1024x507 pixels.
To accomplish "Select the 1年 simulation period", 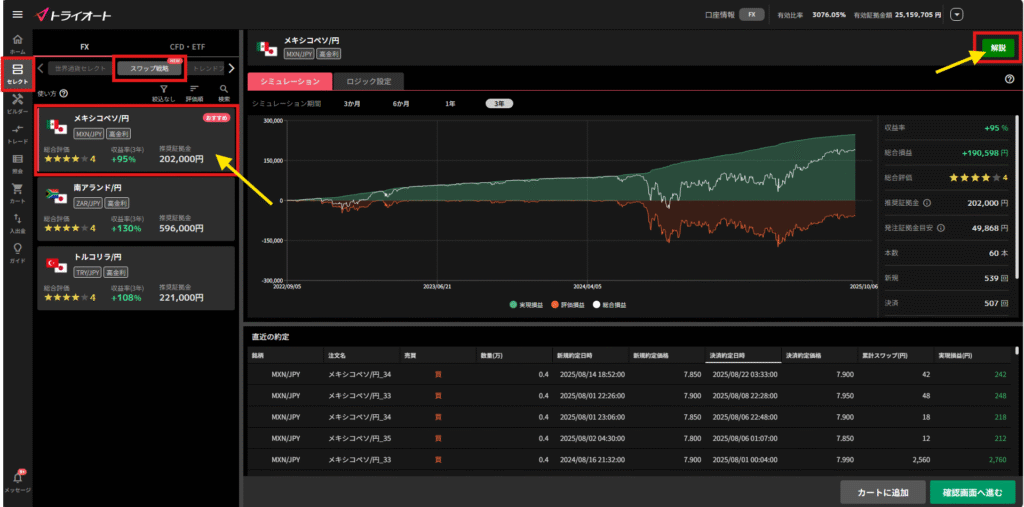I will click(x=450, y=103).
